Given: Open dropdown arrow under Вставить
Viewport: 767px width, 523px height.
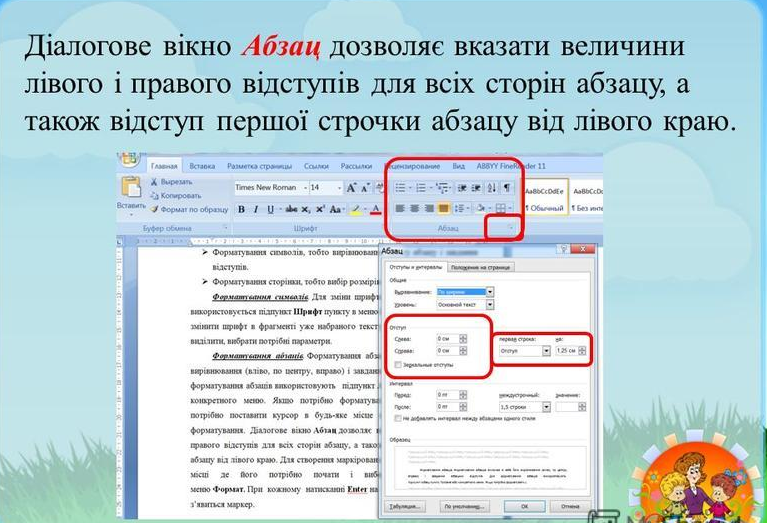Looking at the screenshot, I should (131, 215).
